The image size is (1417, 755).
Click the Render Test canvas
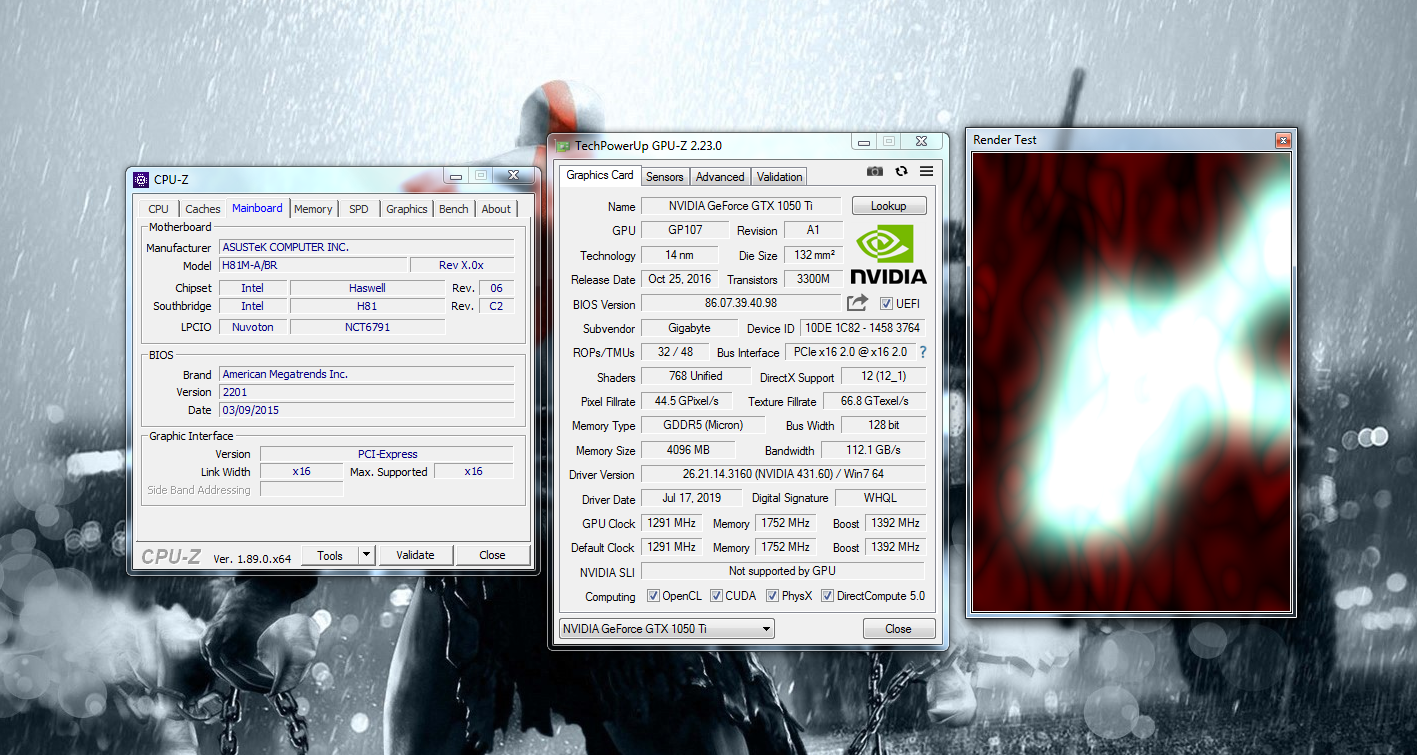click(1132, 382)
